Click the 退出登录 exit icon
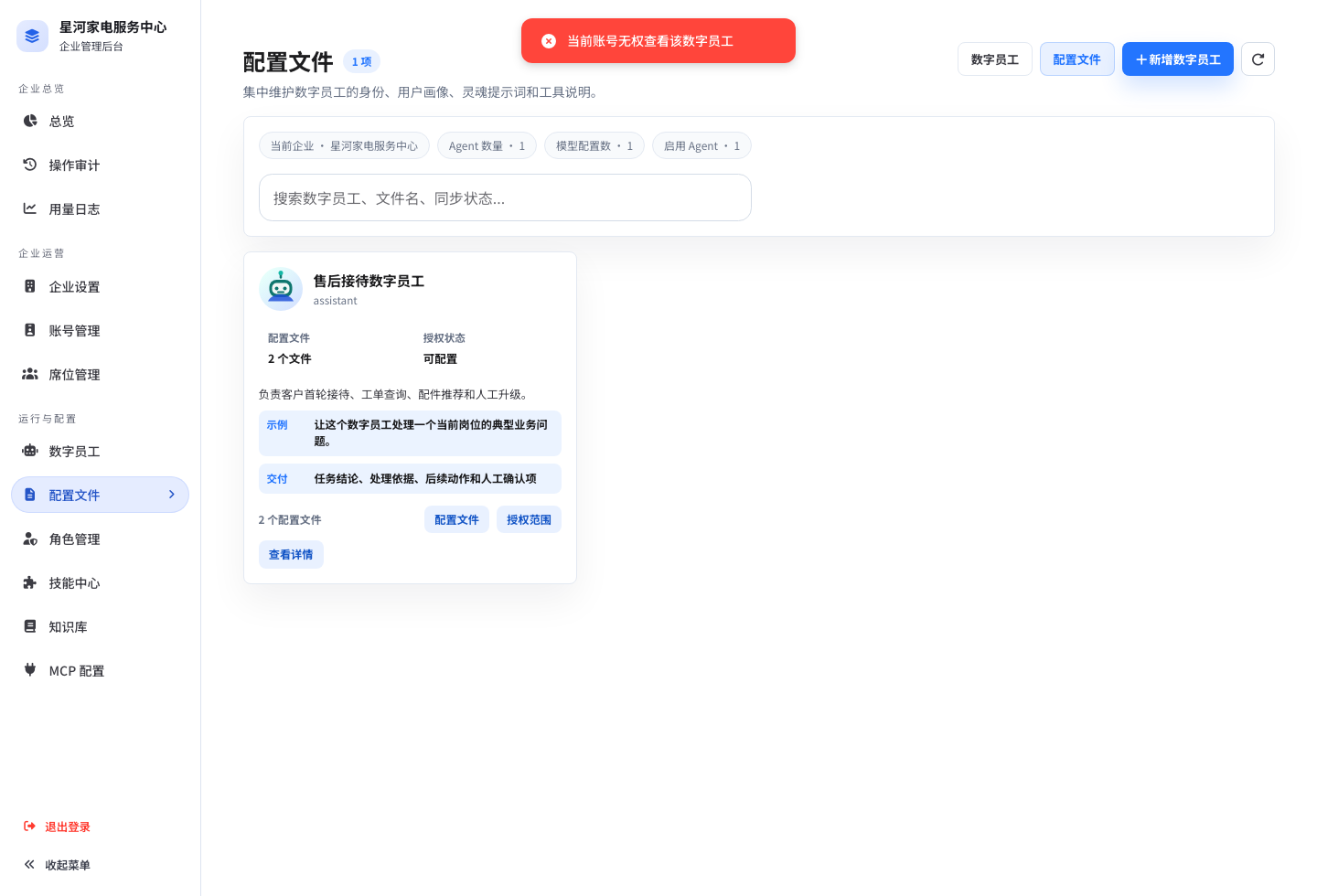The image size is (1317, 896). [x=29, y=827]
